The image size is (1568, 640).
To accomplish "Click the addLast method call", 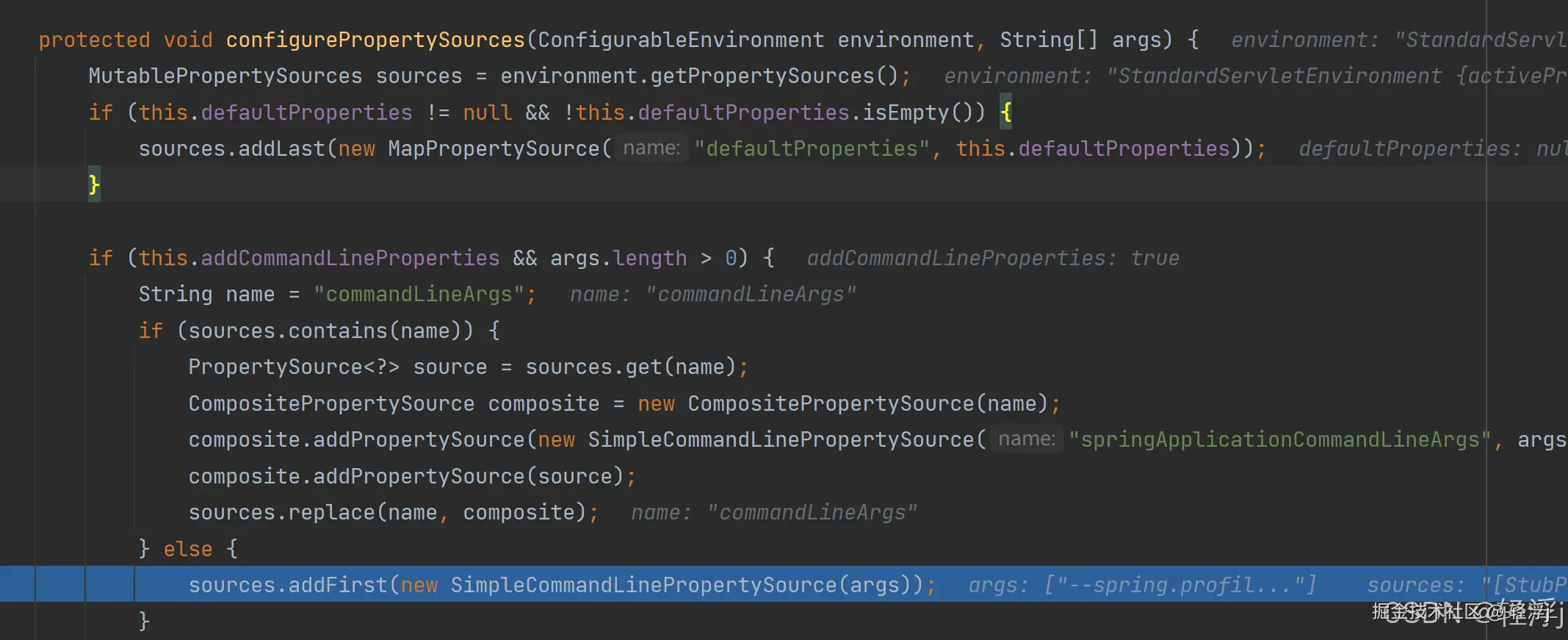I will (281, 148).
